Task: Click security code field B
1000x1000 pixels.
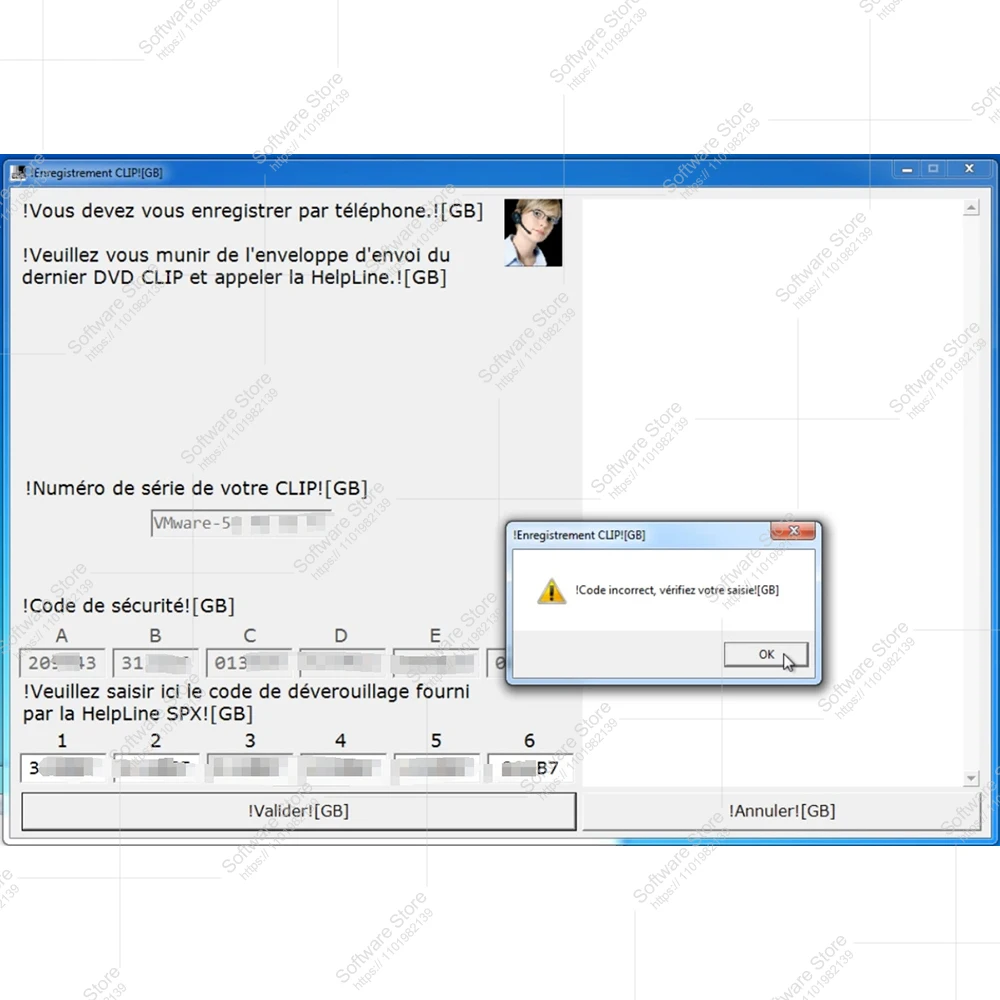Action: [155, 663]
